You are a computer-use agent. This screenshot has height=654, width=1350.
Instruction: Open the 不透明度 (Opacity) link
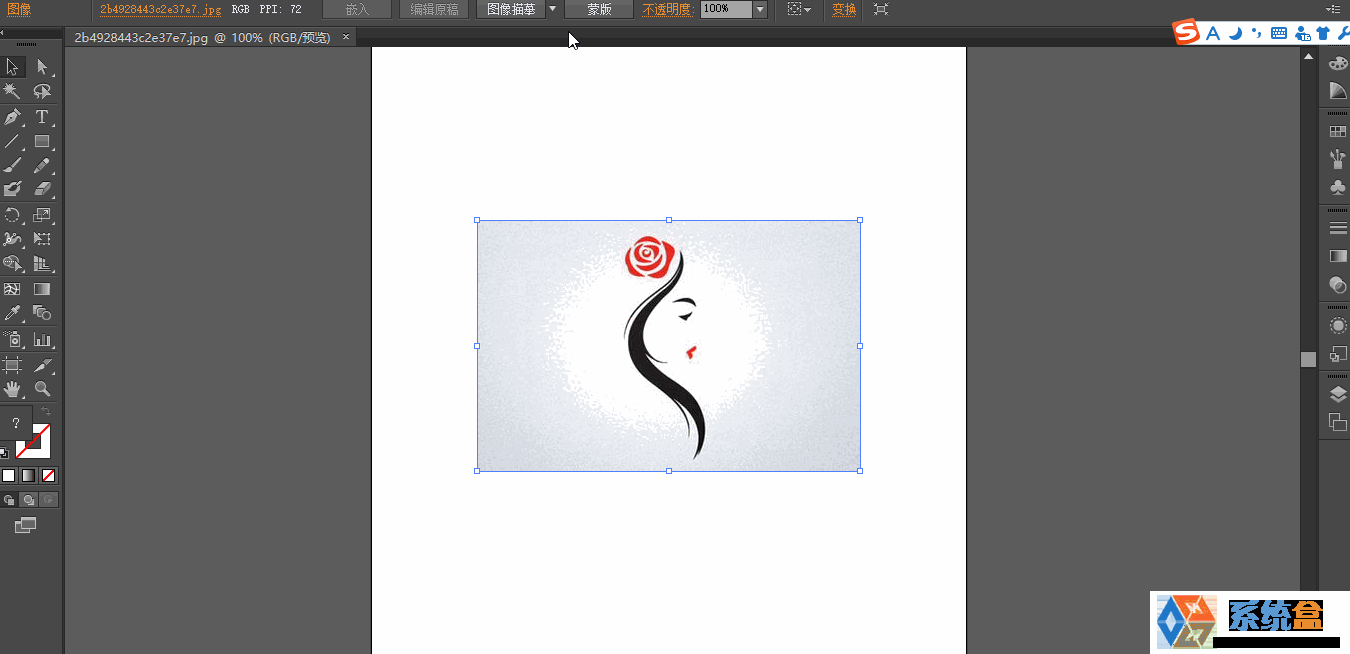pyautogui.click(x=667, y=9)
